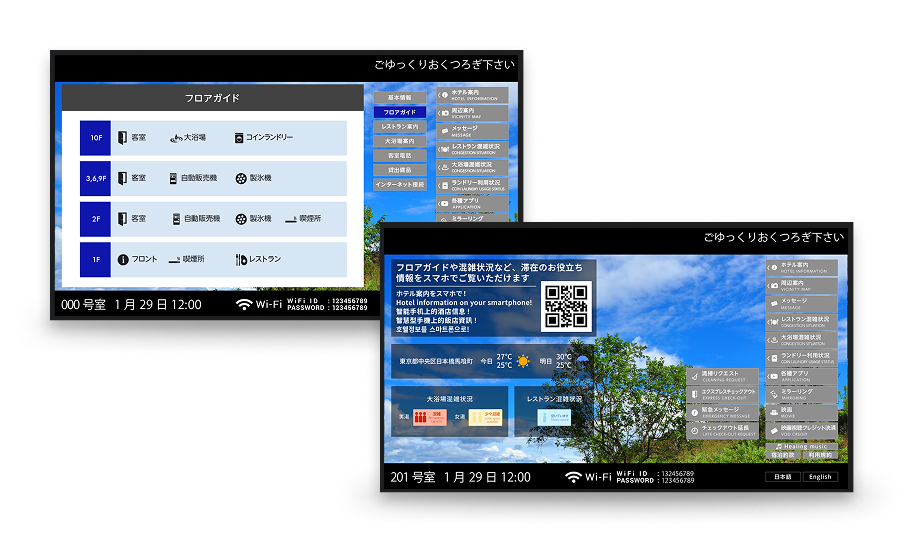Open the レストラン案内 submenu item
The height and width of the screenshot is (560, 912).
coord(400,127)
